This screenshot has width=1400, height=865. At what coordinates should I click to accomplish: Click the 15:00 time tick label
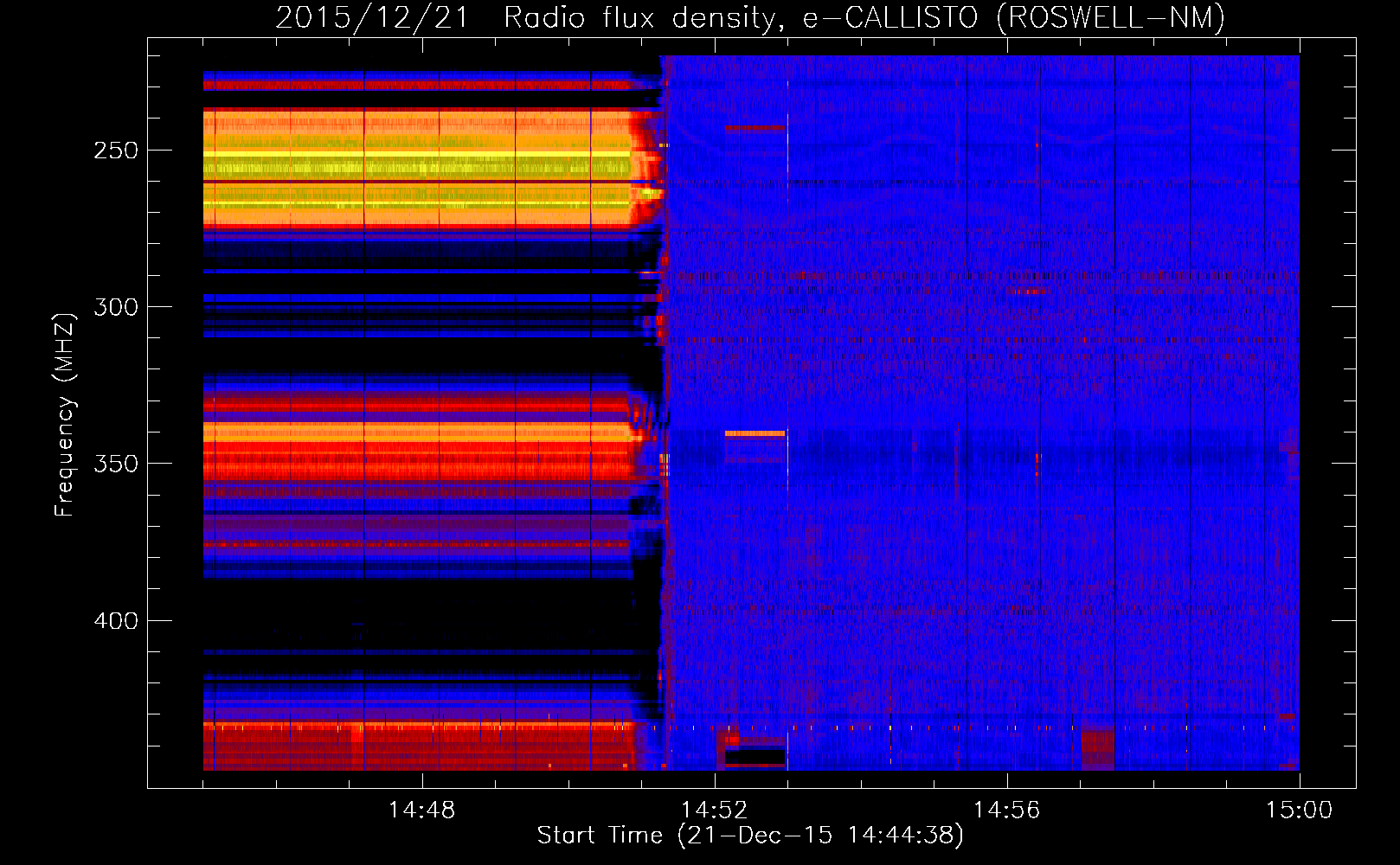(1299, 811)
